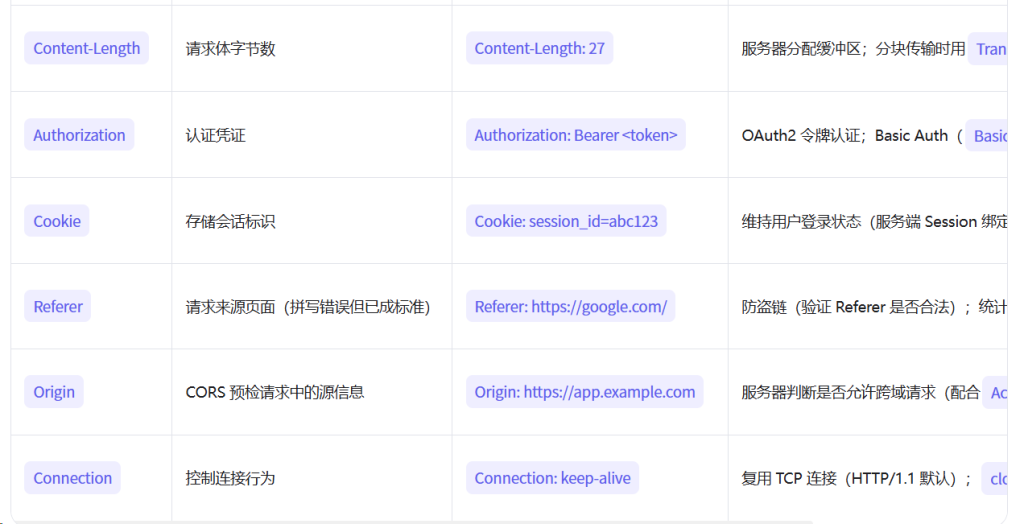Screen dimensions: 1024x524
Task: Click the '存储会话标识' description text
Action: coord(230,221)
